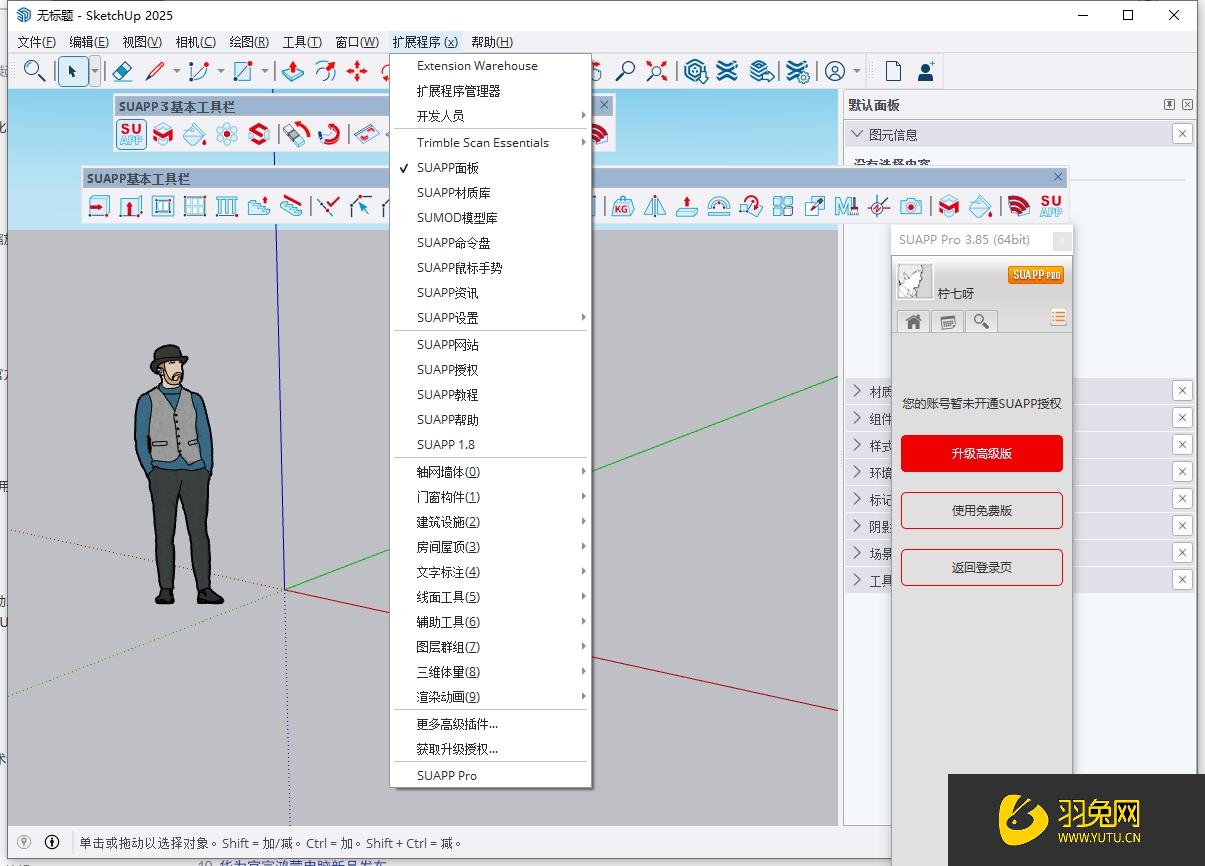Click the info circle icon in status bar
Screen dimensions: 1205x866
(x=52, y=842)
